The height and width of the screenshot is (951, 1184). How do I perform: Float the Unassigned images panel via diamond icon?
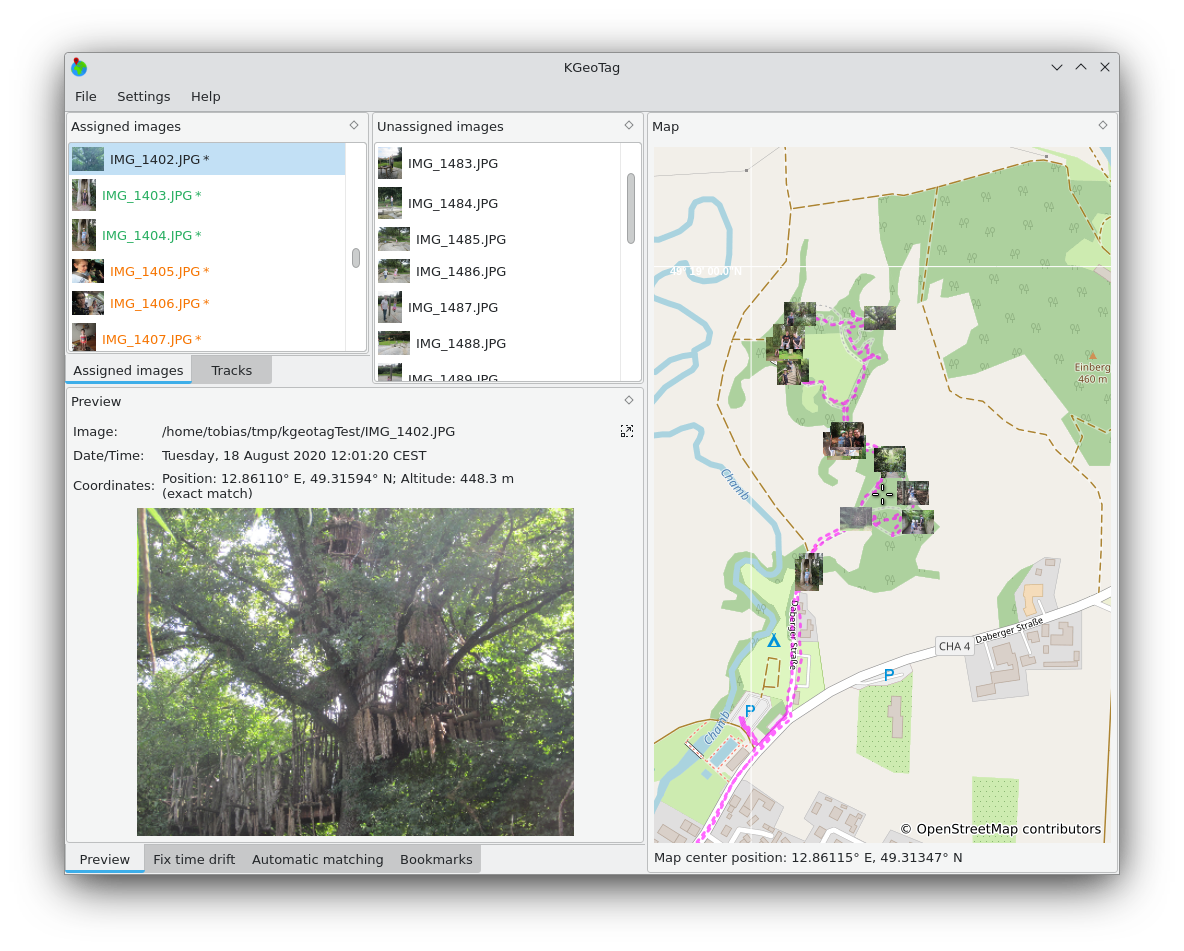629,125
